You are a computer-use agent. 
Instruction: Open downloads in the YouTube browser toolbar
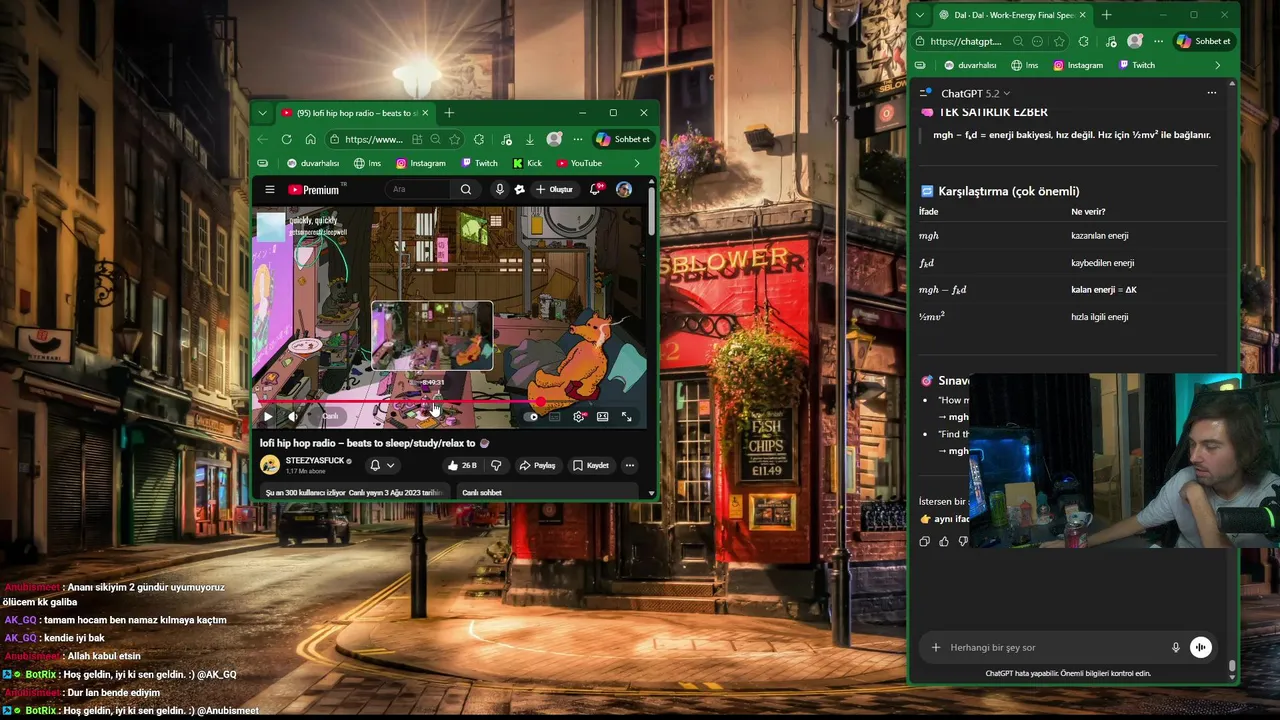click(x=529, y=139)
